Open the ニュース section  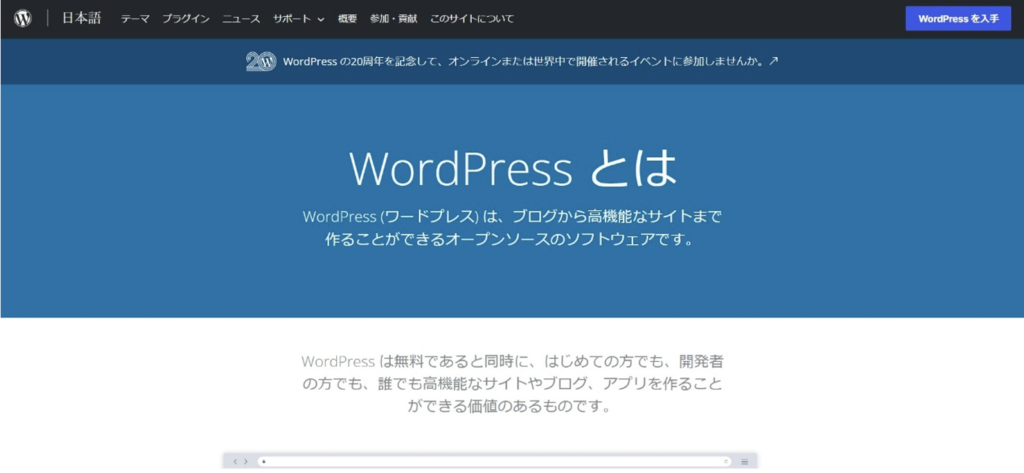(241, 19)
